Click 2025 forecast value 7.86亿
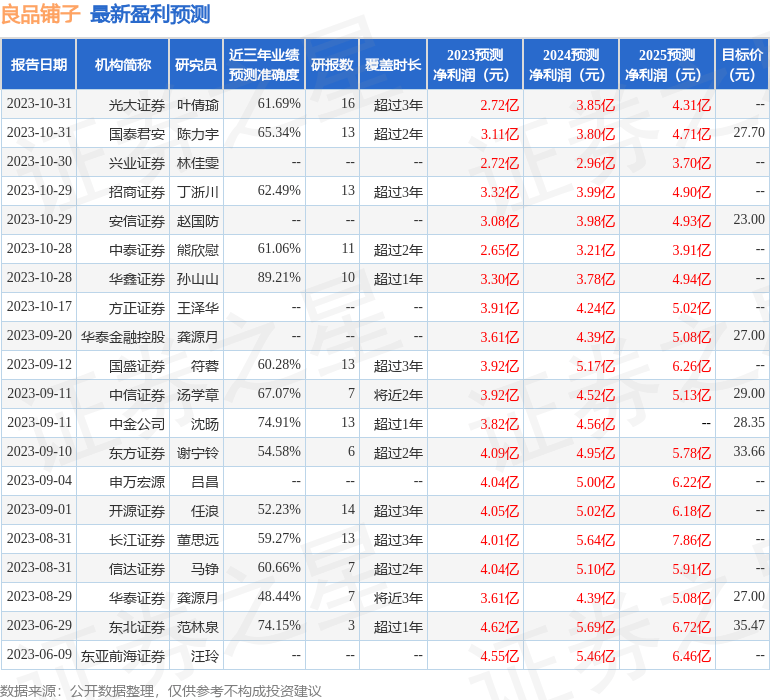The height and width of the screenshot is (700, 770). tap(691, 540)
